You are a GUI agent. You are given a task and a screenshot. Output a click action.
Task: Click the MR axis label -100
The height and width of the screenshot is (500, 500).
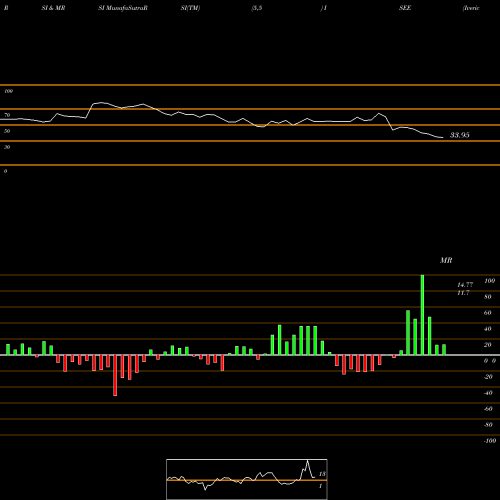pyautogui.click(x=490, y=441)
